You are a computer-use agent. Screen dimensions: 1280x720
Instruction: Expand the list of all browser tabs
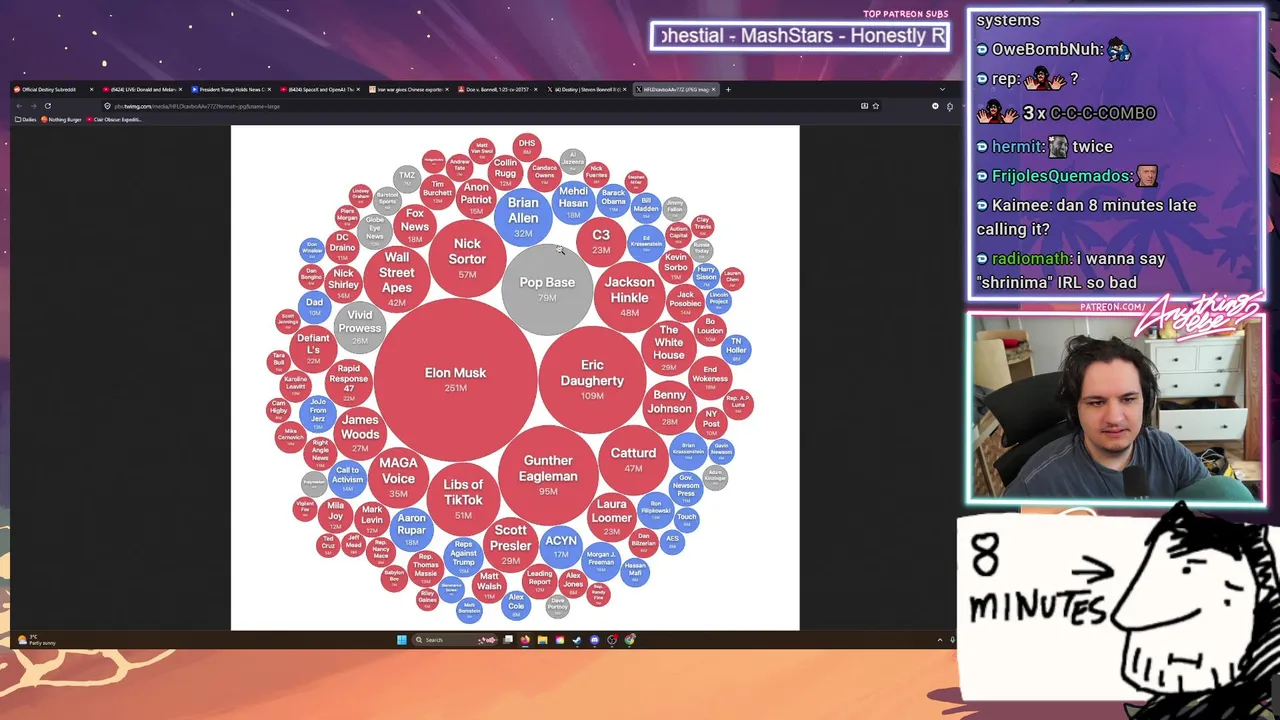point(942,90)
